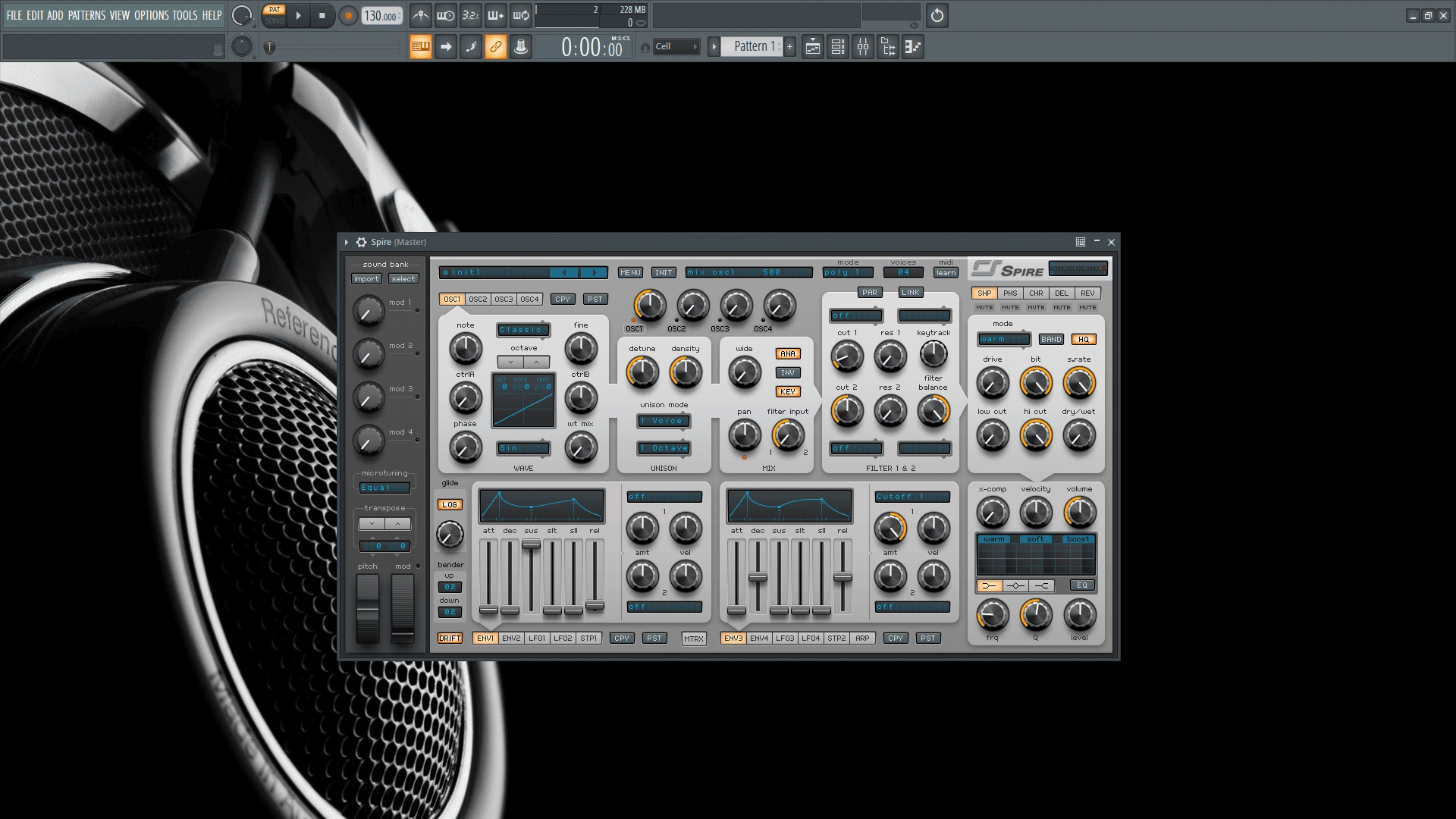Open the FL Studio FILE menu
The image size is (1456, 819).
coord(14,15)
